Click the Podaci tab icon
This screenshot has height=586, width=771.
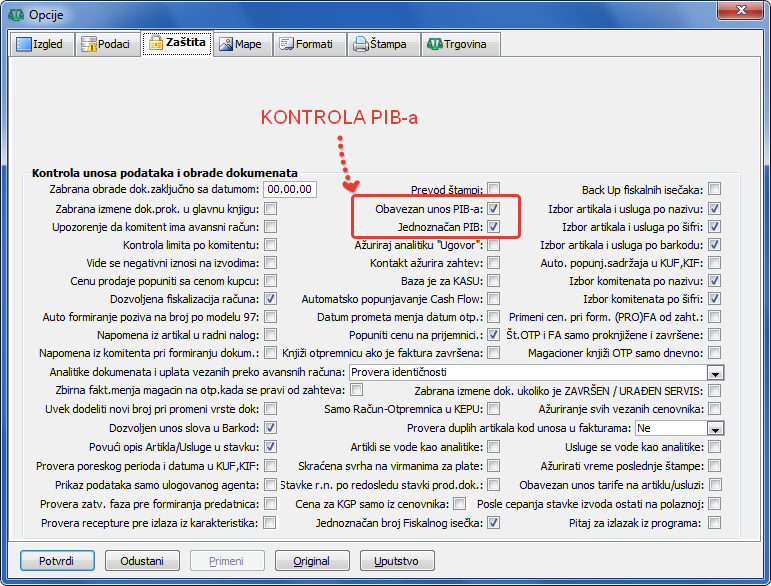point(89,44)
